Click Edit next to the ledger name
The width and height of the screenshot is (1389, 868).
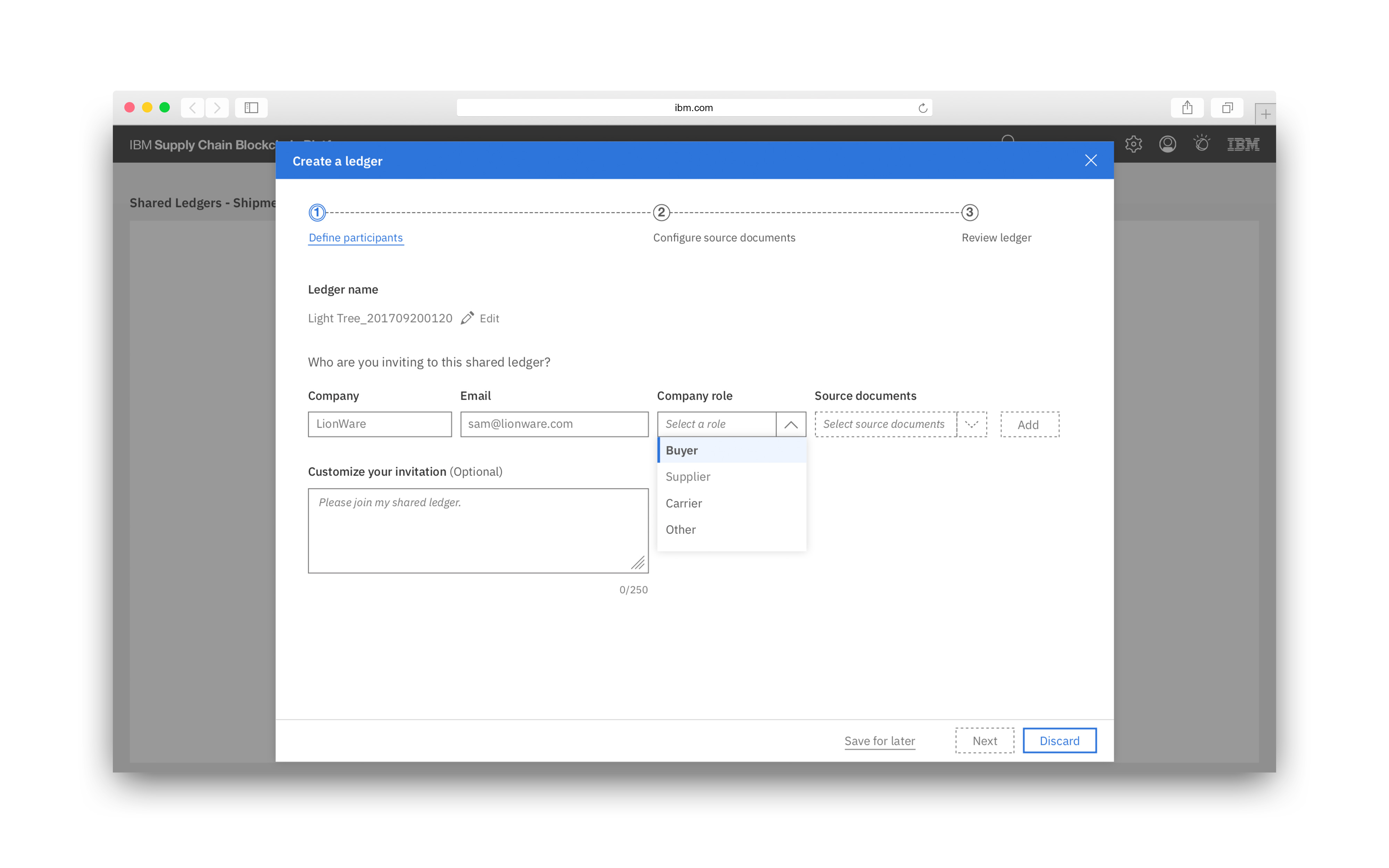[x=489, y=318]
